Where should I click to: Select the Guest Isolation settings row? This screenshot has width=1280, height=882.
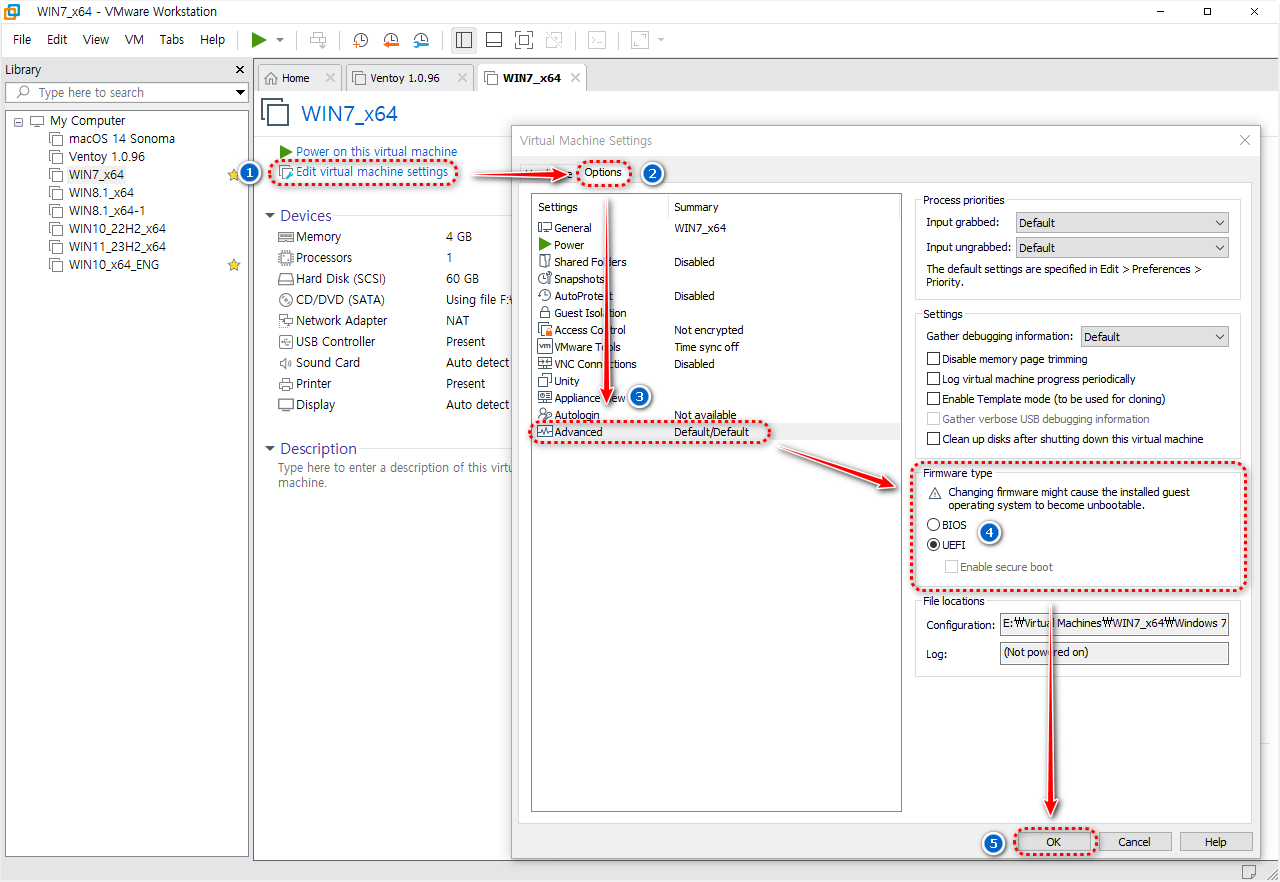[716, 313]
